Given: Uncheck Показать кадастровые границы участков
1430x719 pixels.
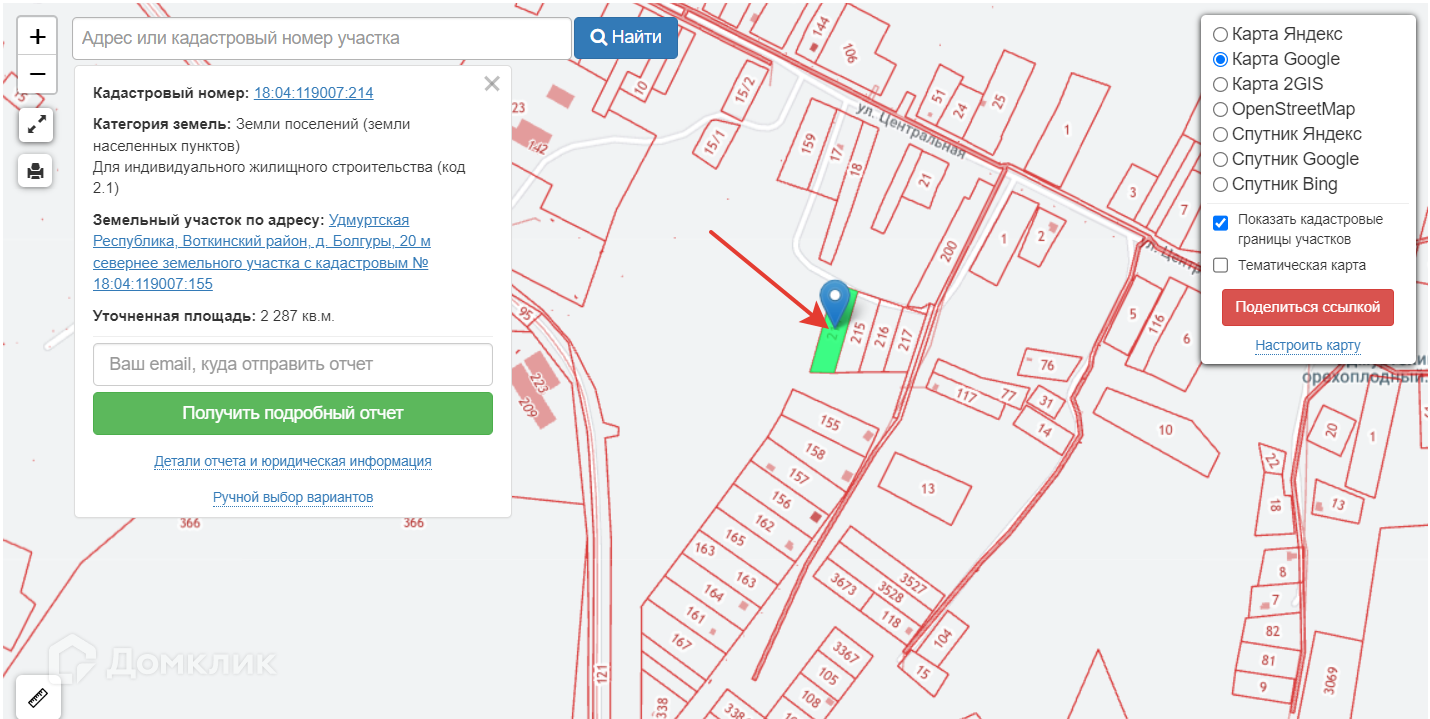Looking at the screenshot, I should point(1220,222).
